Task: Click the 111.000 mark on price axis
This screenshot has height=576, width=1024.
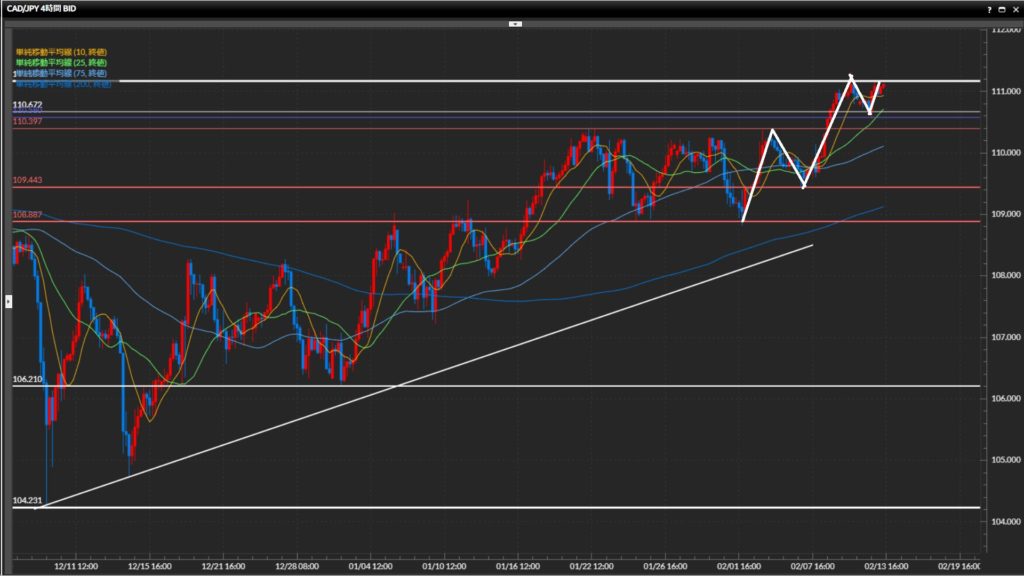Action: tap(1003, 91)
